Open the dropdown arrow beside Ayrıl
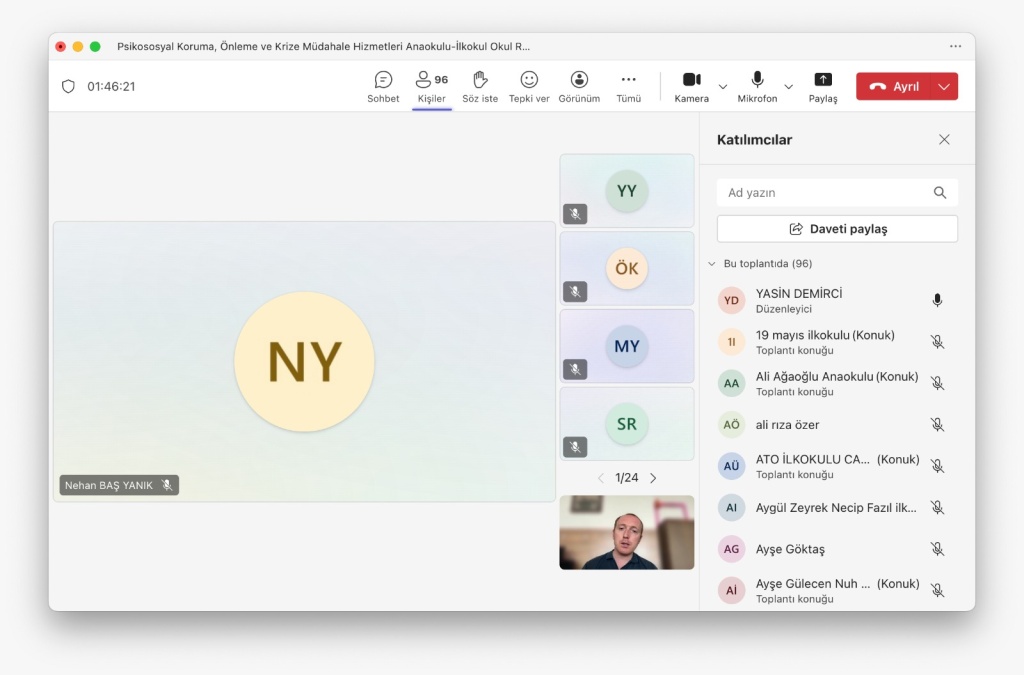 tap(944, 87)
